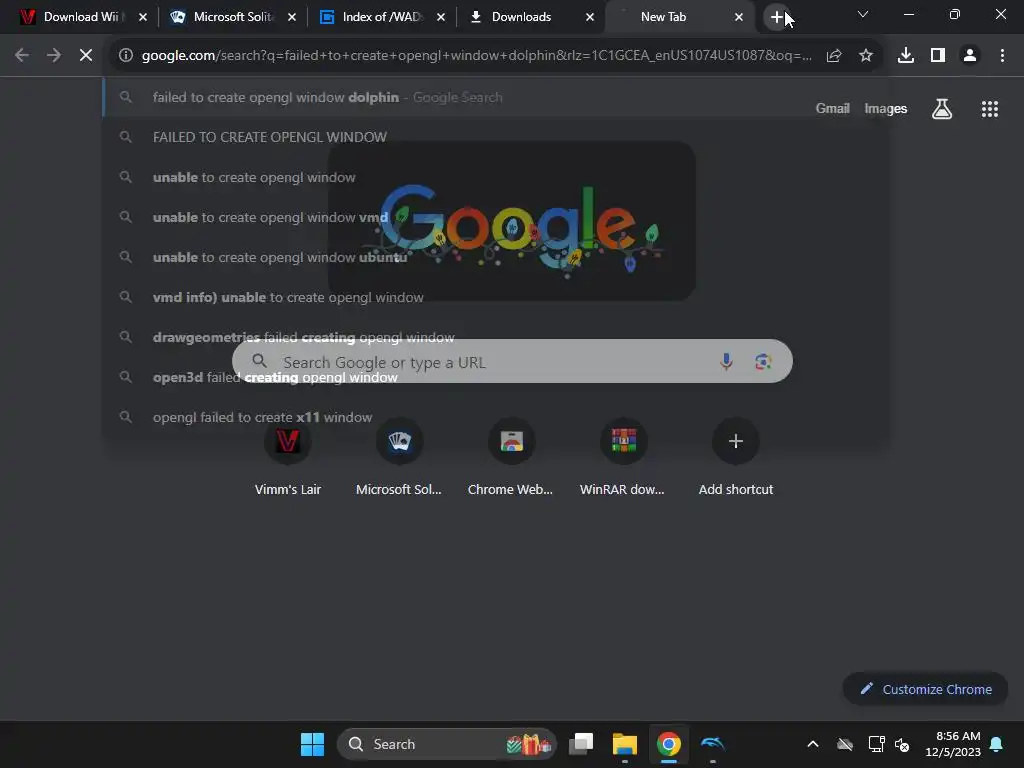The width and height of the screenshot is (1024, 768).
Task: Open a new tab with the plus button
Action: [776, 17]
